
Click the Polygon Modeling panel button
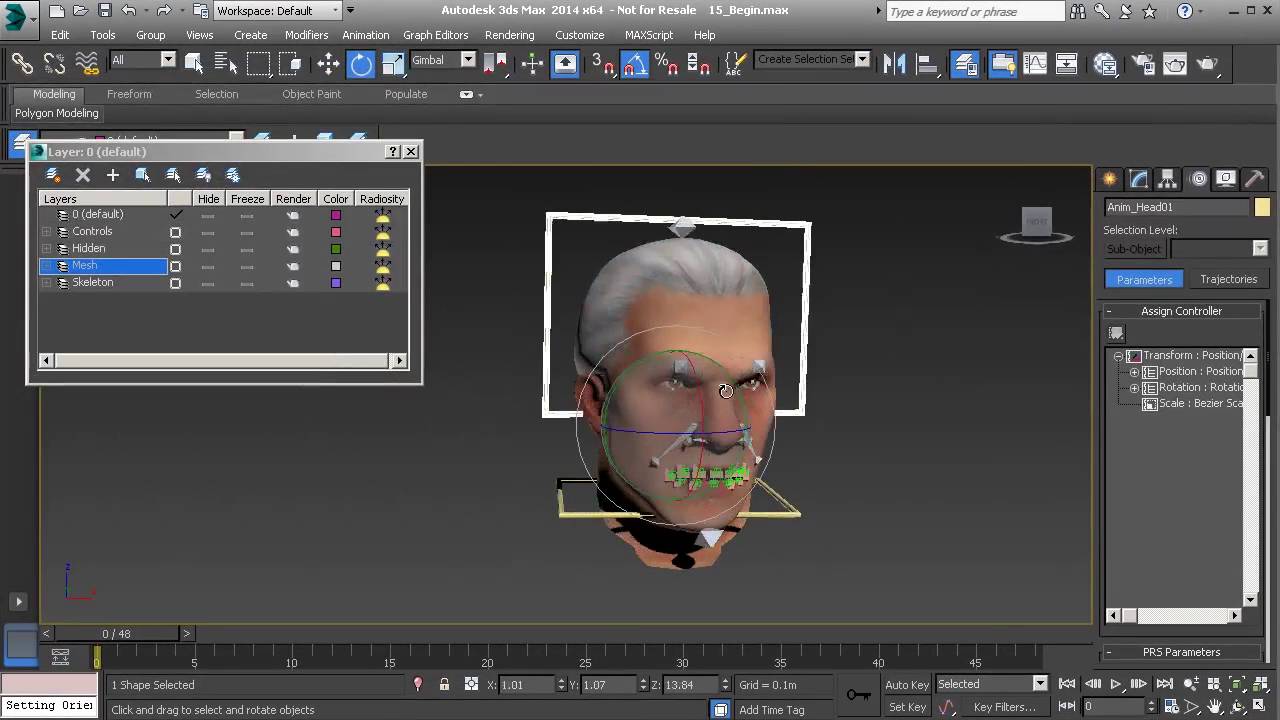(x=57, y=113)
